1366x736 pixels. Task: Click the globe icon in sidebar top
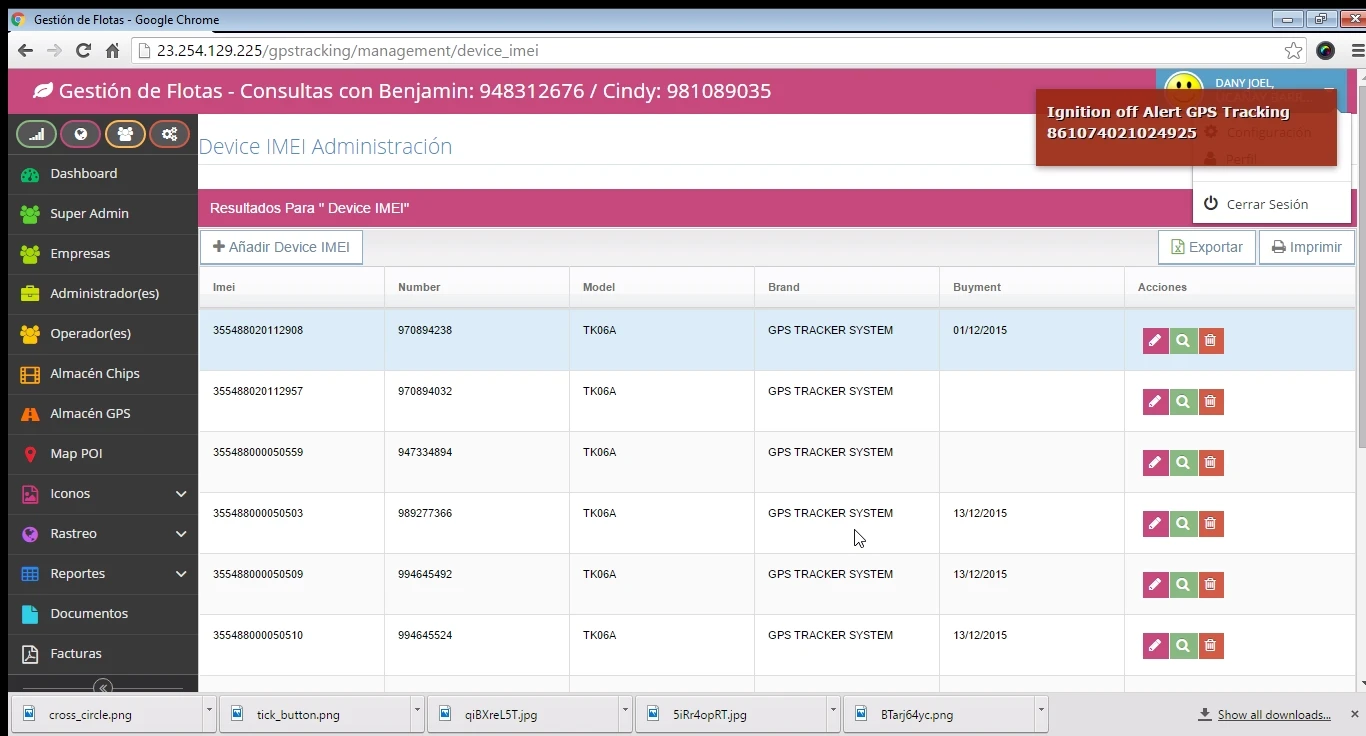(x=81, y=134)
